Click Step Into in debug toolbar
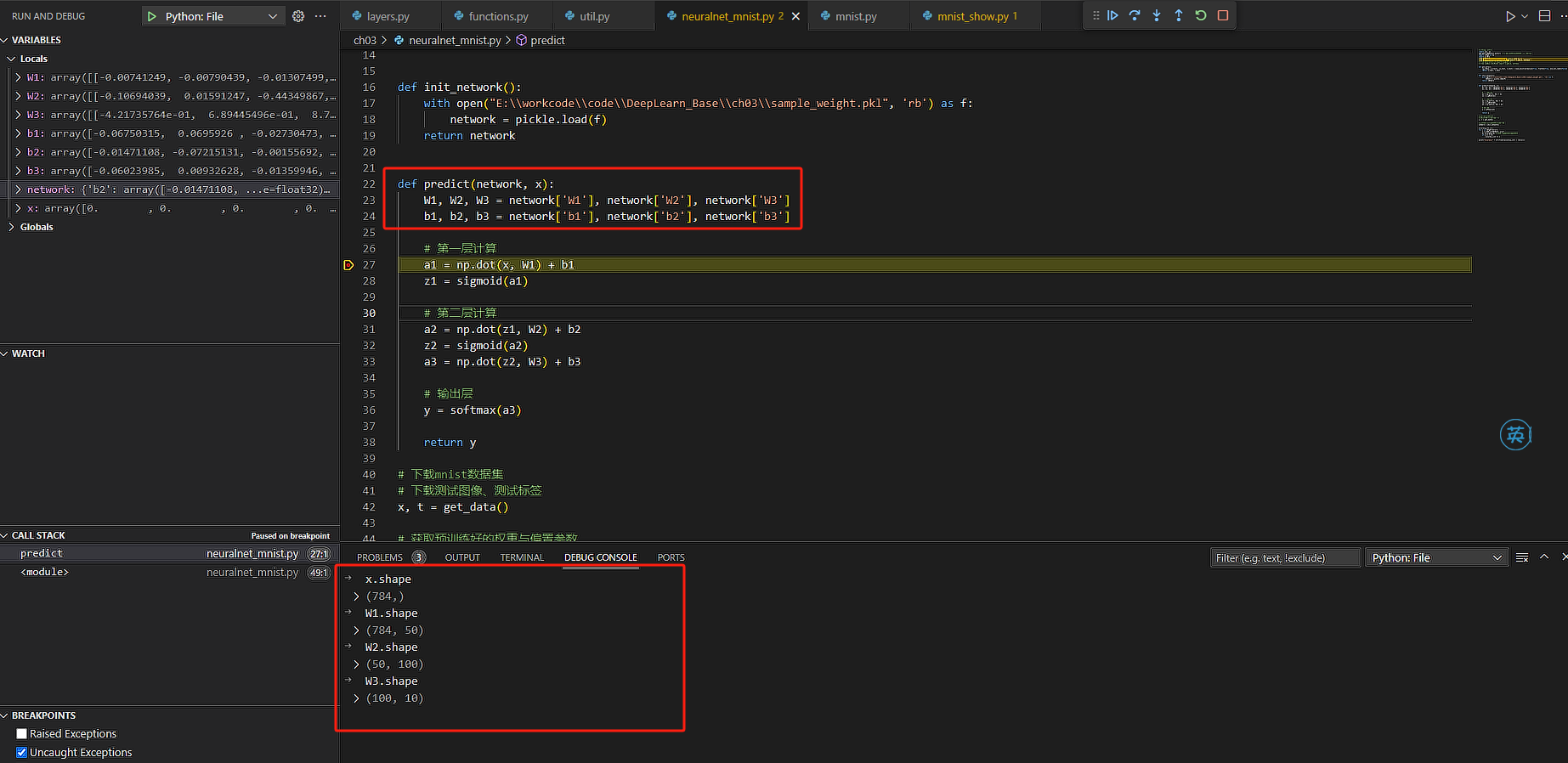The width and height of the screenshot is (1568, 763). click(x=1157, y=15)
